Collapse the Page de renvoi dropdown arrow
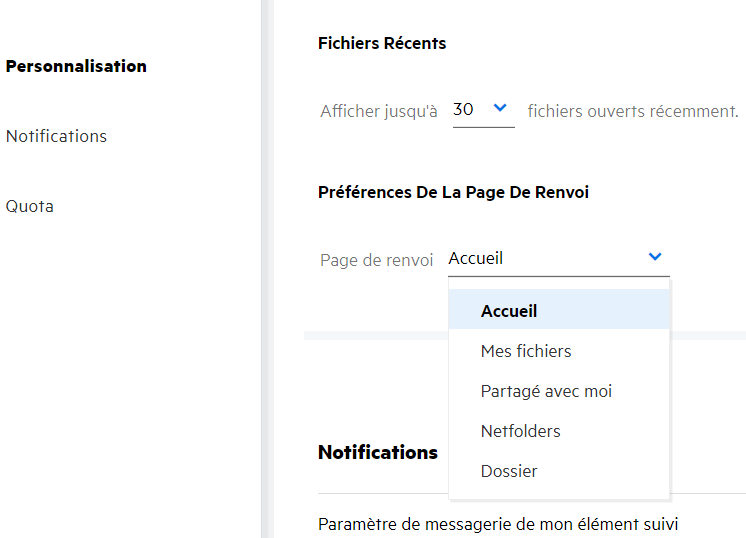This screenshot has width=746, height=538. (x=655, y=257)
